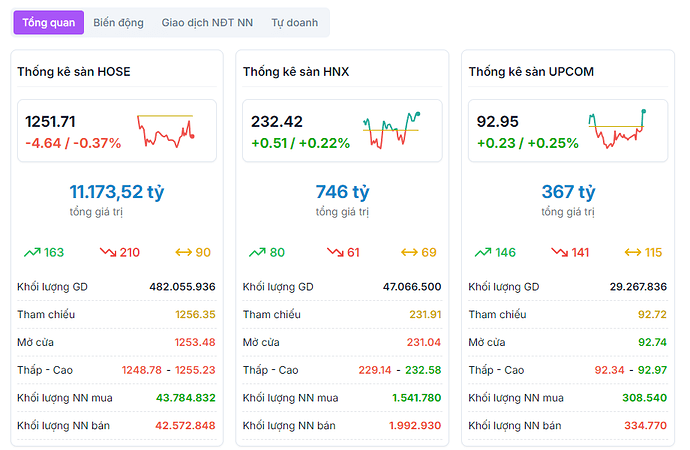Image resolution: width=690 pixels, height=450 pixels.
Task: Select the Tổng quan tab
Action: pos(48,22)
